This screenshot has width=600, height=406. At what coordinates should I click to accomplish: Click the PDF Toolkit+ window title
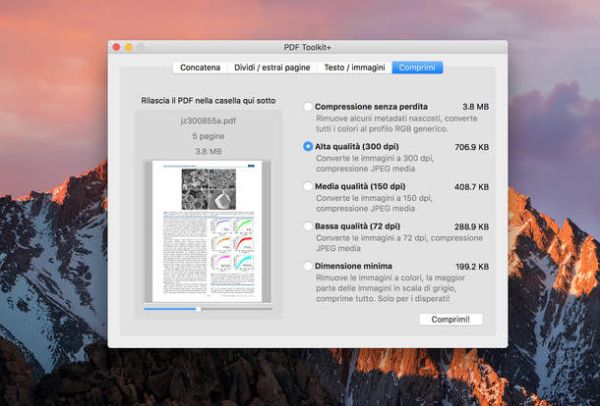[307, 47]
